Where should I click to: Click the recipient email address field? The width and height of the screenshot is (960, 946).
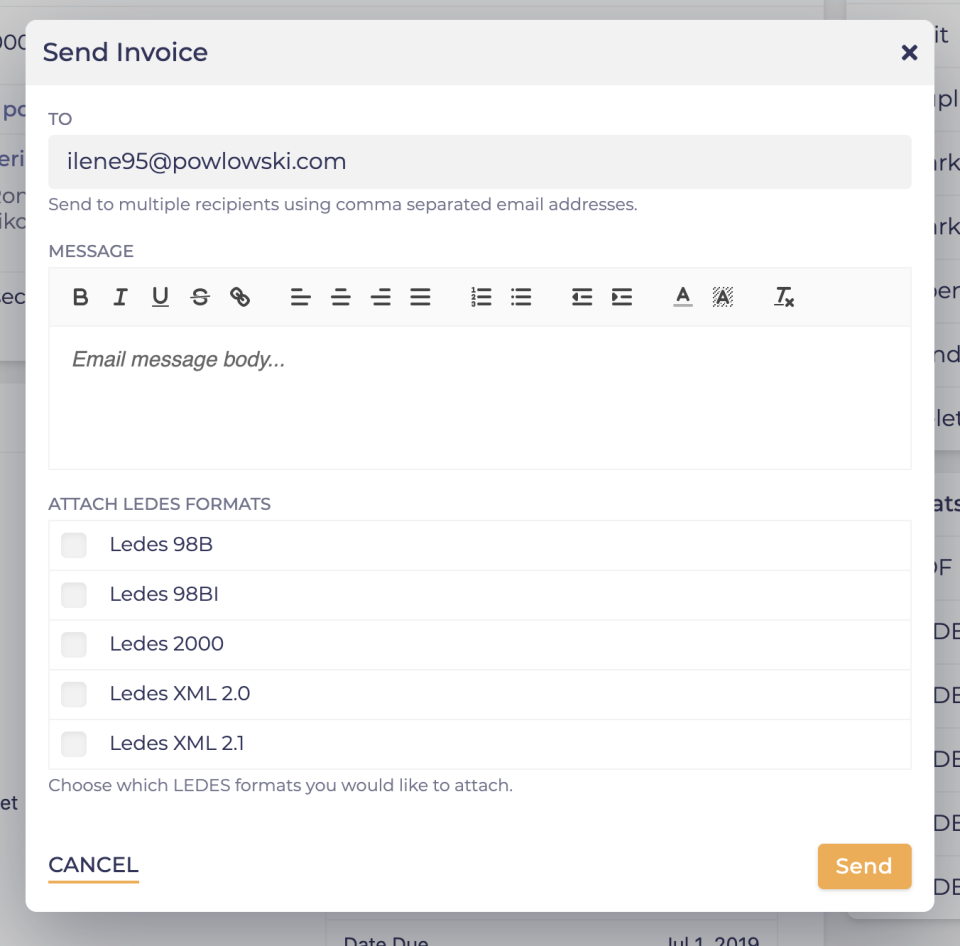pyautogui.click(x=480, y=161)
